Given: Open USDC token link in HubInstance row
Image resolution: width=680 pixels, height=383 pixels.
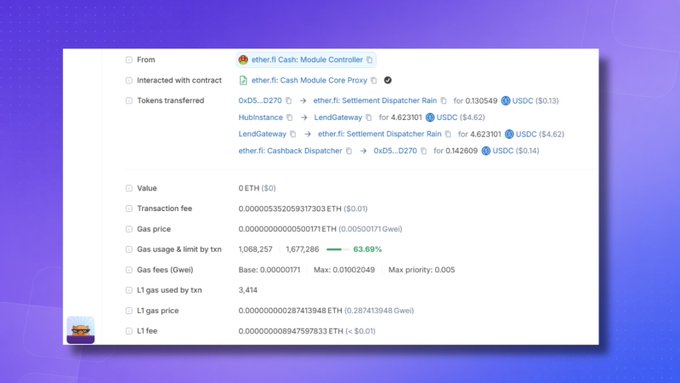Looking at the screenshot, I should point(447,118).
